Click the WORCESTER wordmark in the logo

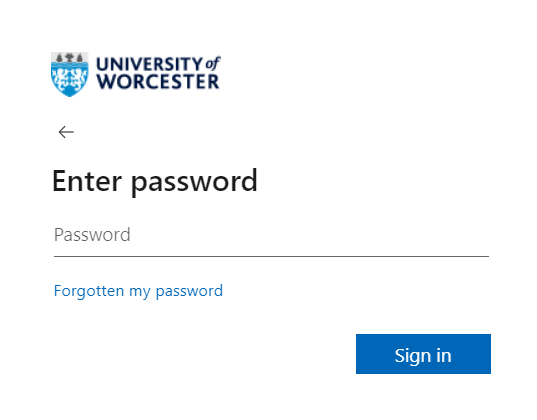(x=158, y=82)
